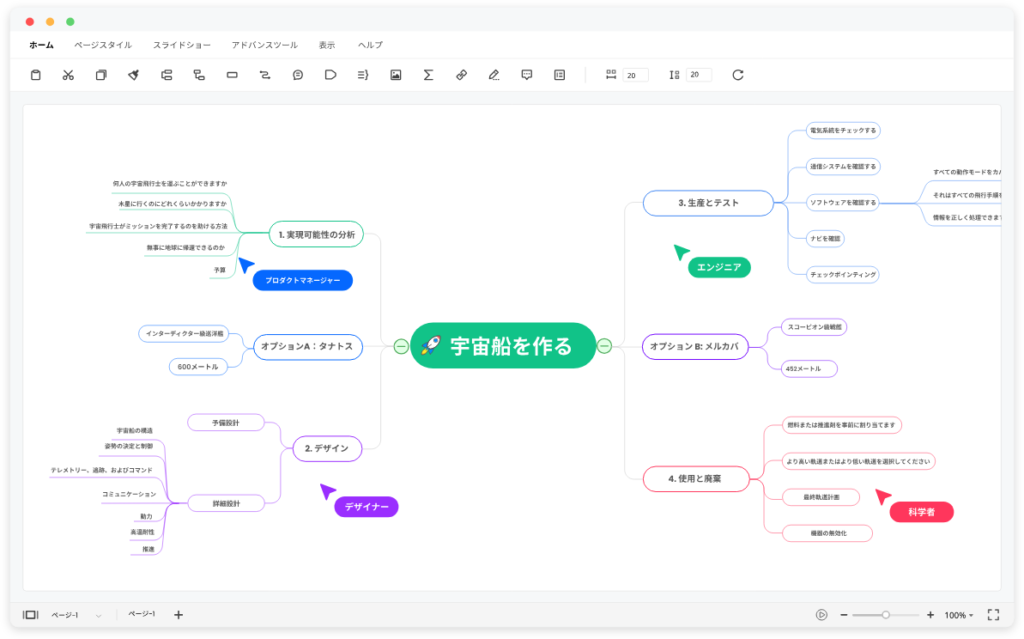
Task: Click the zoom slider handle
Action: [x=886, y=615]
